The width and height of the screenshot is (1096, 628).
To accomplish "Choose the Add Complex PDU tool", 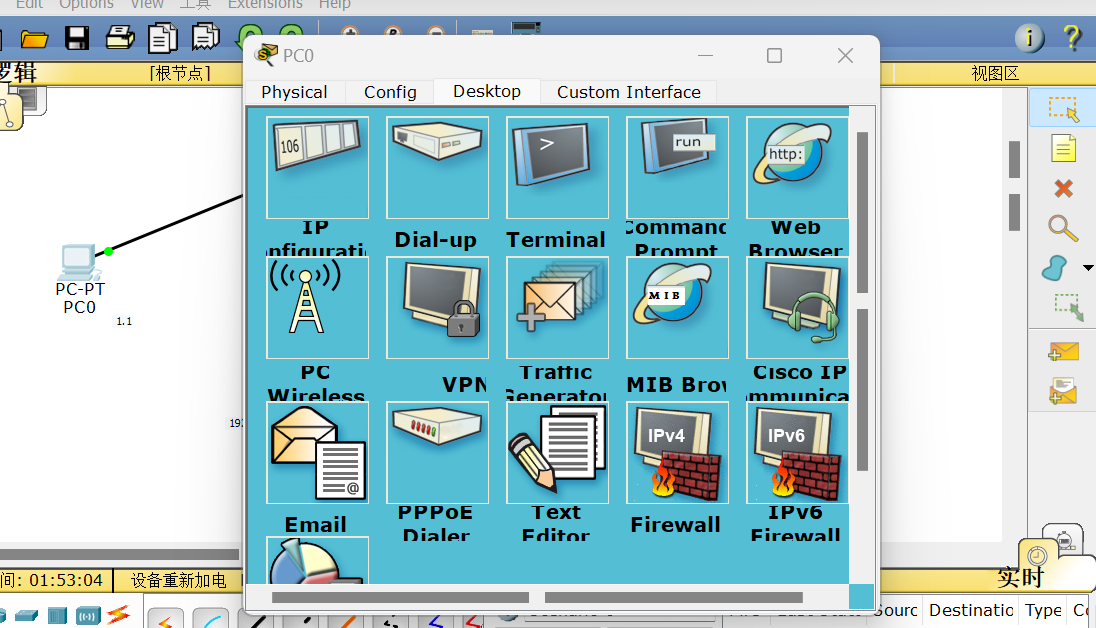I will (1062, 391).
